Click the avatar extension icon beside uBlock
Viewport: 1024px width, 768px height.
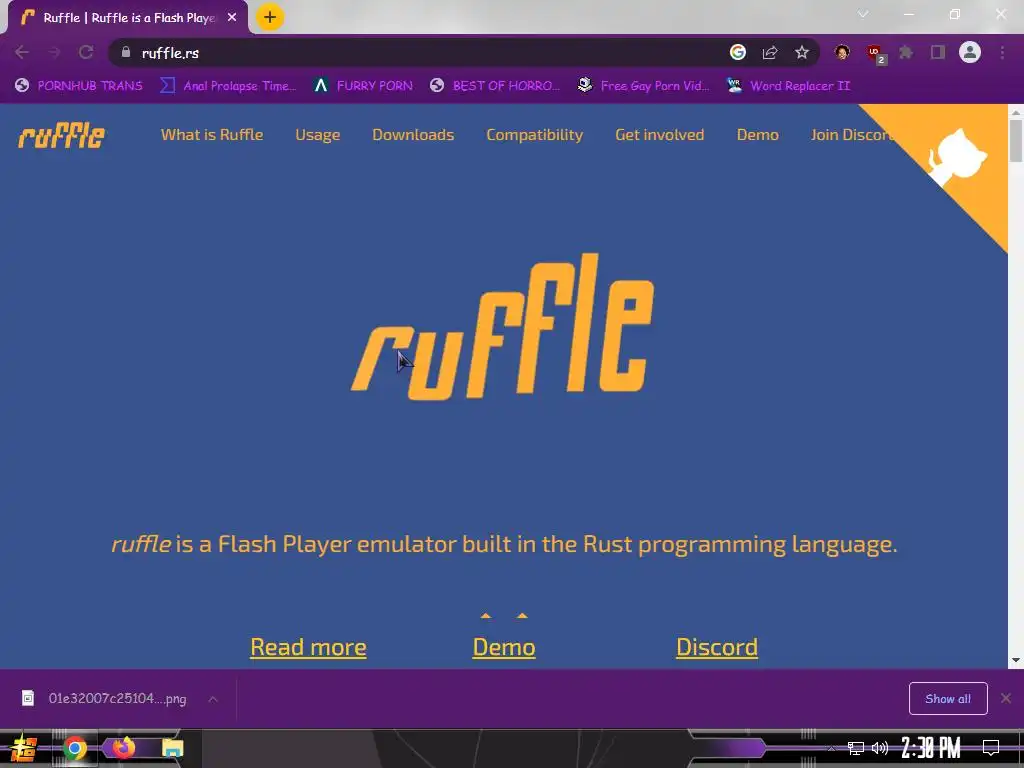pyautogui.click(x=842, y=52)
